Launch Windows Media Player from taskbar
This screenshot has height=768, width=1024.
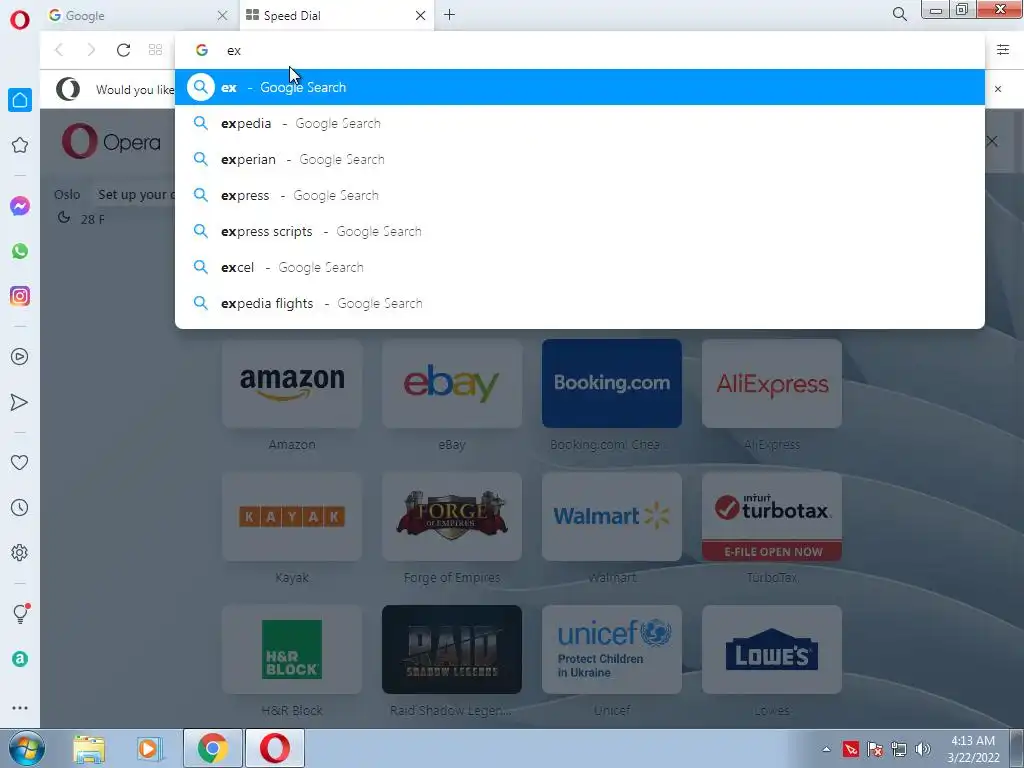[x=148, y=749]
